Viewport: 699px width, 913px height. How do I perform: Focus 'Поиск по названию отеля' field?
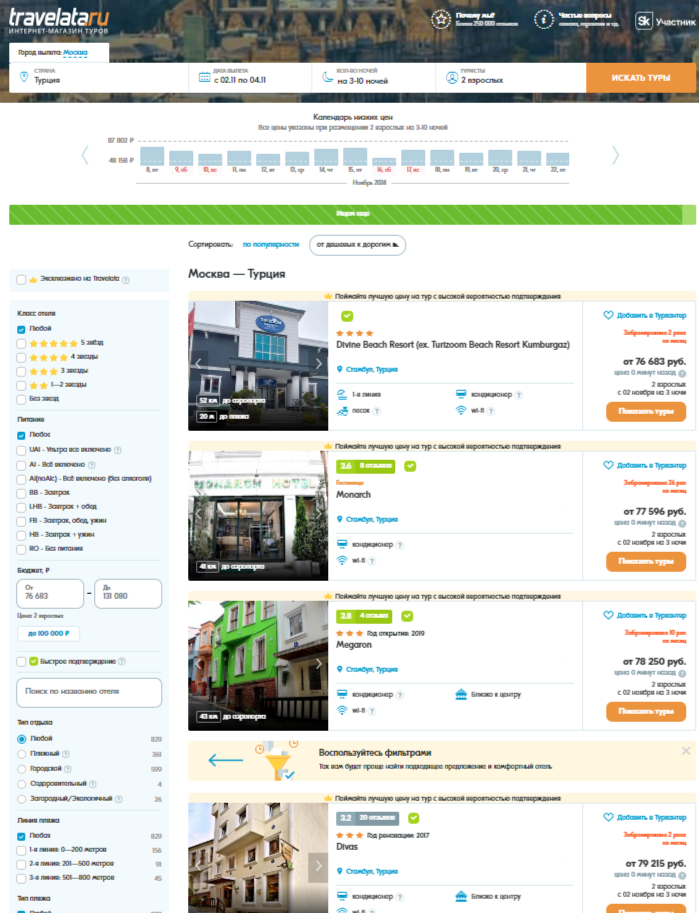pyautogui.click(x=89, y=692)
